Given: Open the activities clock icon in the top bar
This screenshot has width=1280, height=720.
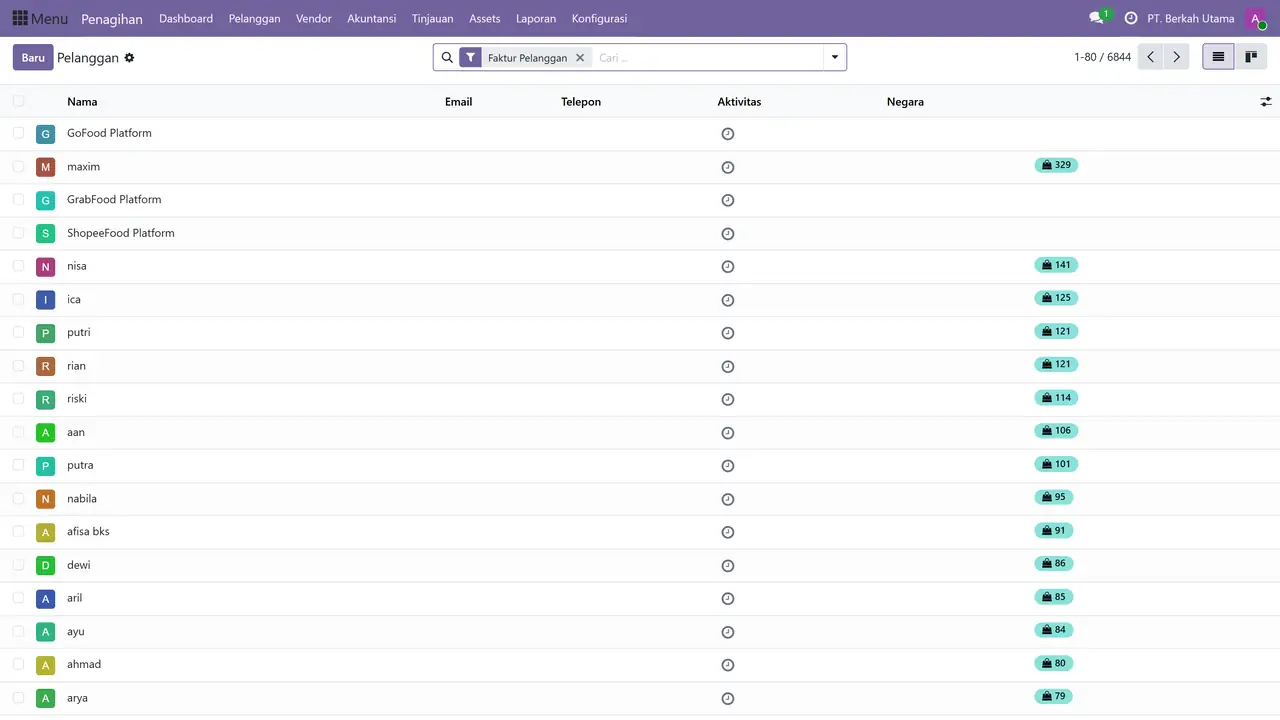Looking at the screenshot, I should click(x=1131, y=18).
